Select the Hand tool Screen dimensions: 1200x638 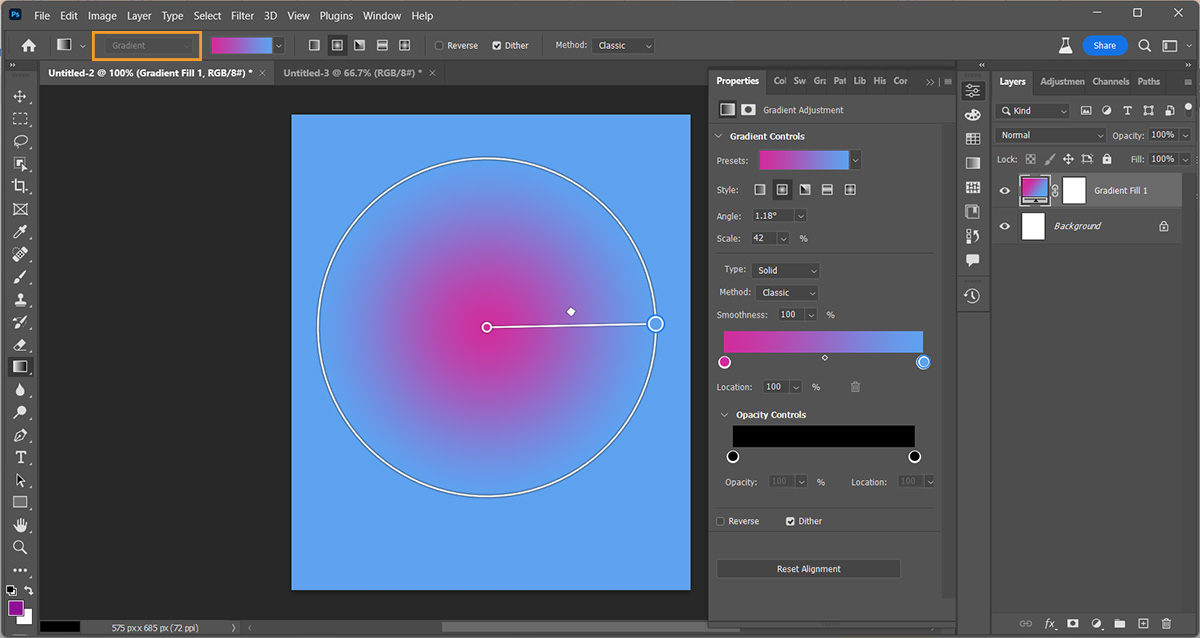(x=20, y=524)
